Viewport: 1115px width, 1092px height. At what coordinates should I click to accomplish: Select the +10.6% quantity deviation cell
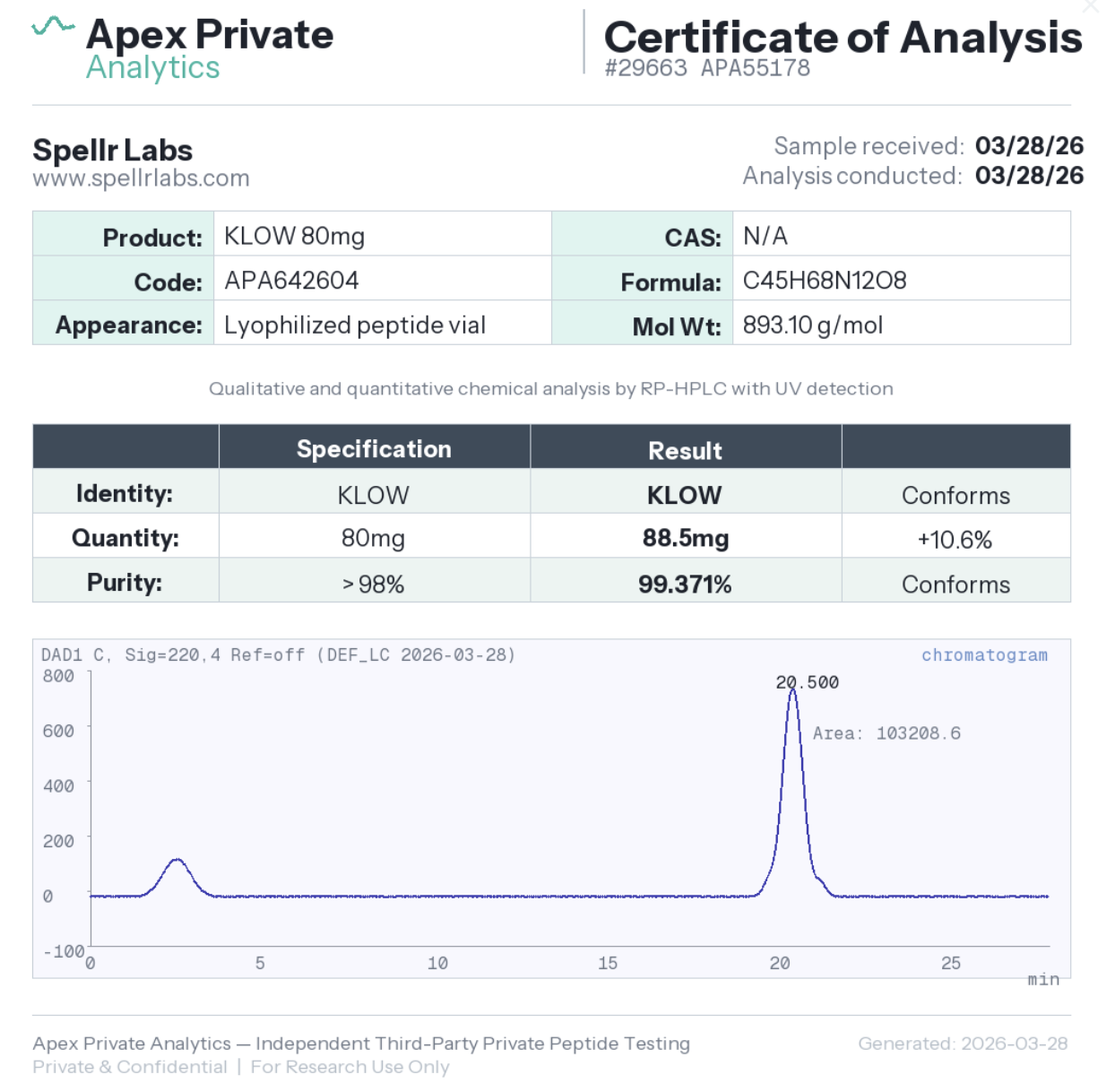coord(955,540)
